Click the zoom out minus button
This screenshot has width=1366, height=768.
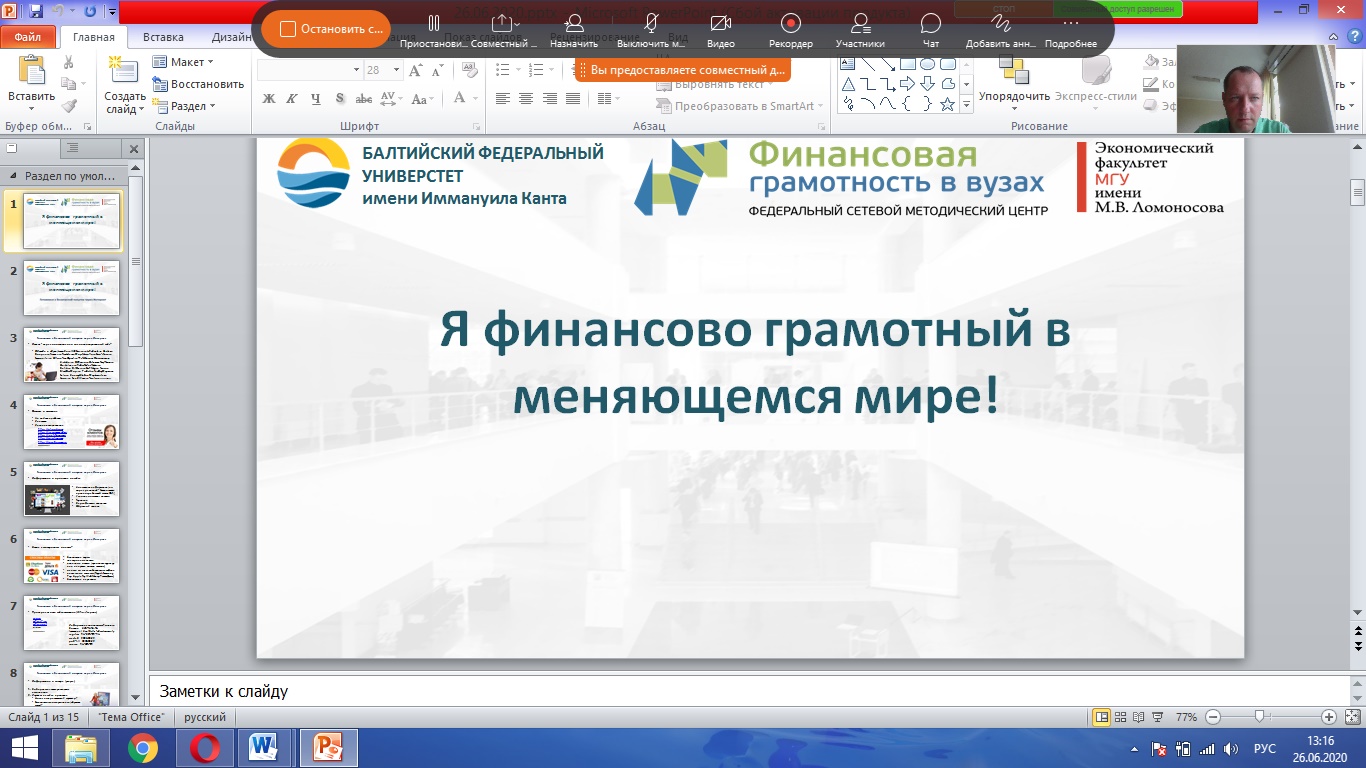point(1212,717)
